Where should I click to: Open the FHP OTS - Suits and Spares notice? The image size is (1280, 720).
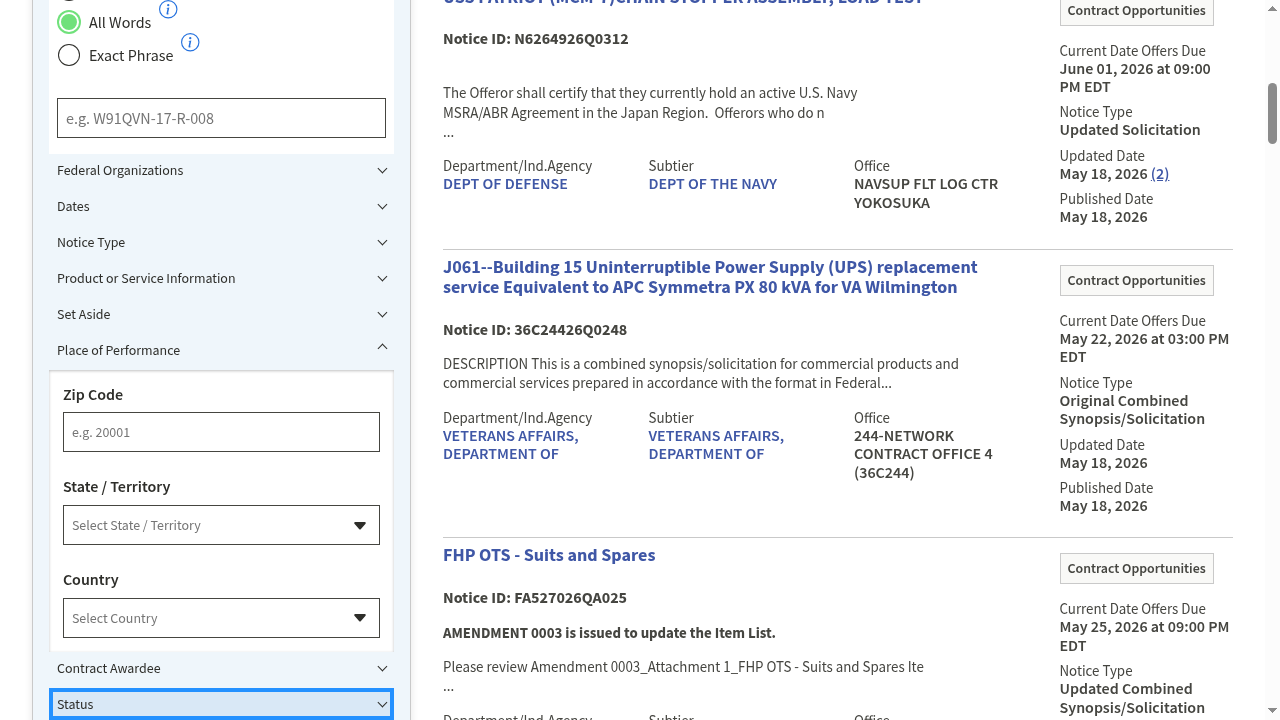(549, 555)
